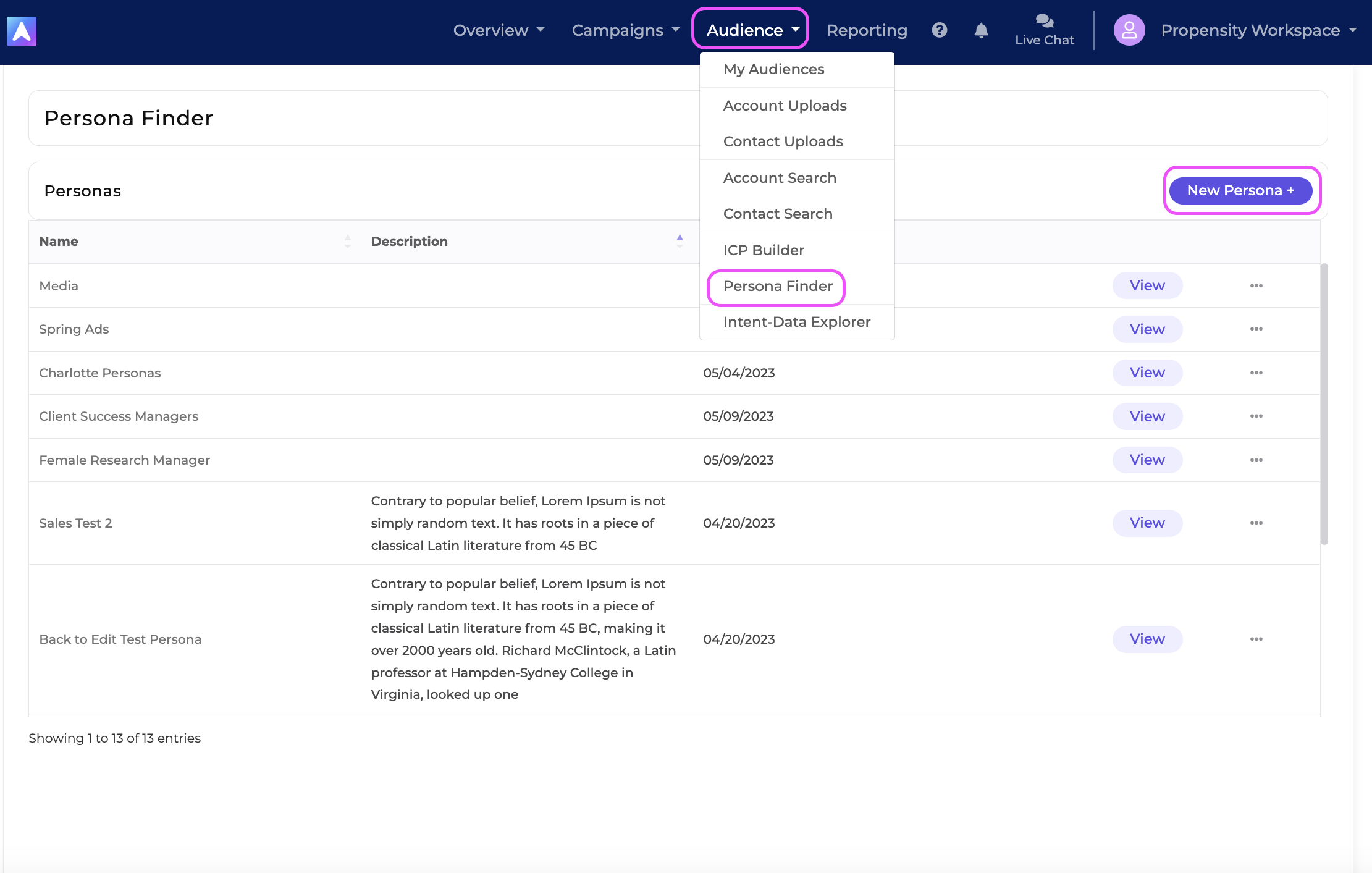1372x873 pixels.
Task: Select Intent-Data Explorer menu item
Action: pyautogui.click(x=797, y=322)
